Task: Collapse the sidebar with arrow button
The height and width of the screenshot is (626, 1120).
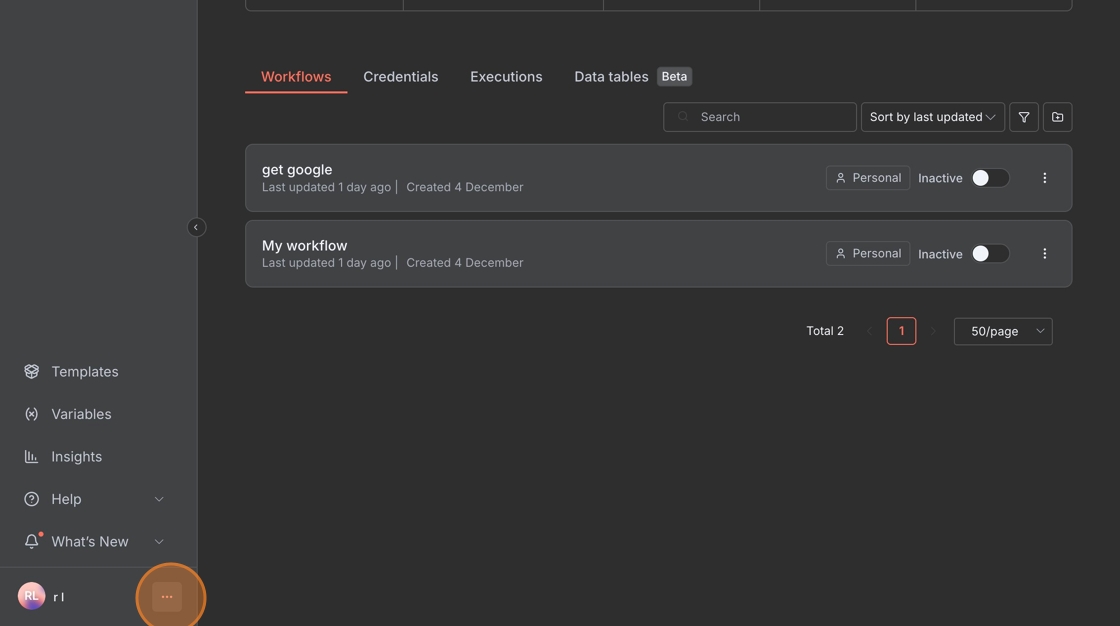Action: tap(196, 227)
